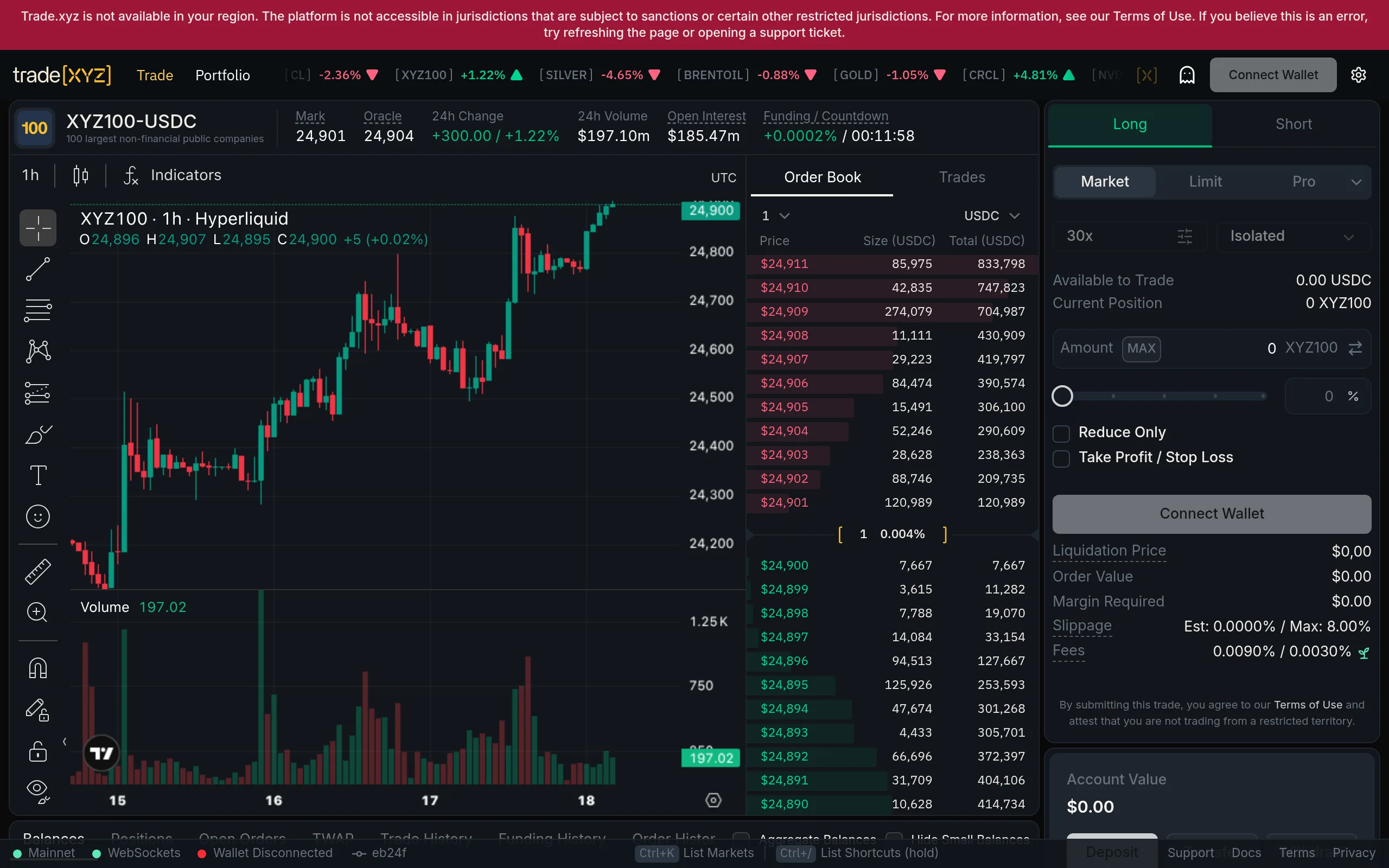The height and width of the screenshot is (868, 1389).
Task: Open order book USDC denomination dropdown
Action: coord(992,216)
